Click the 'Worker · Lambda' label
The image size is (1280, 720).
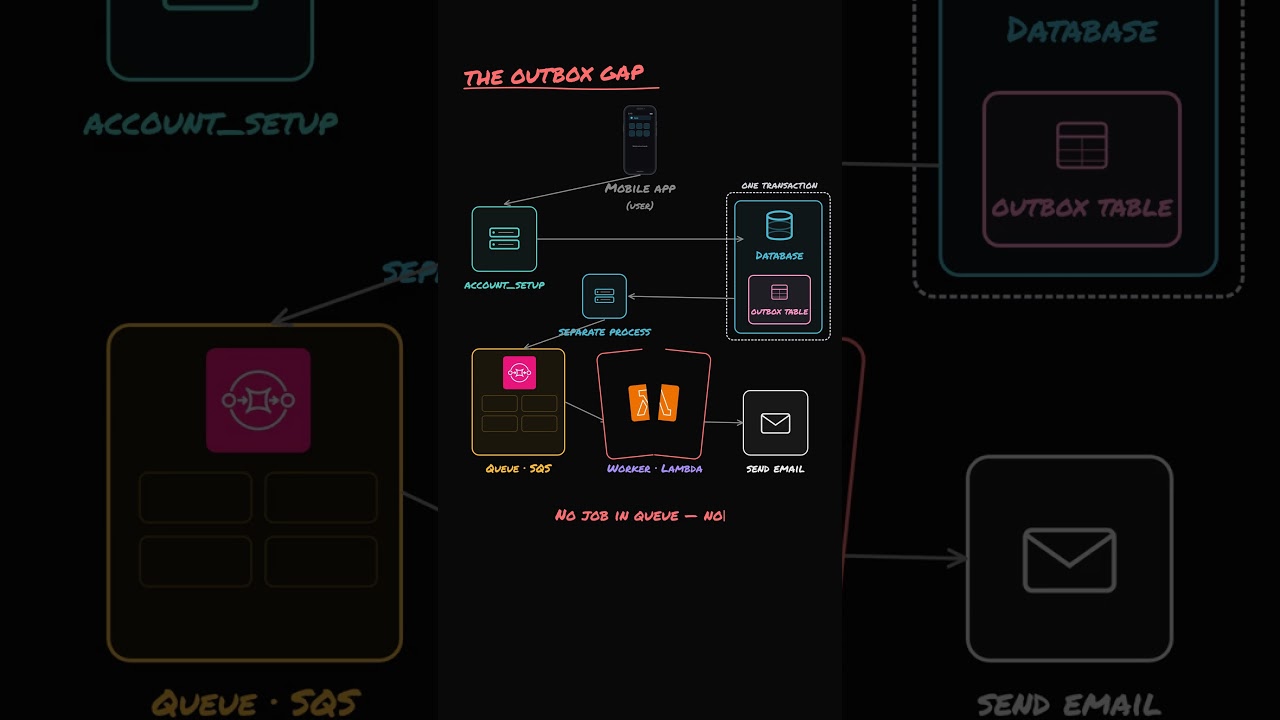(654, 469)
